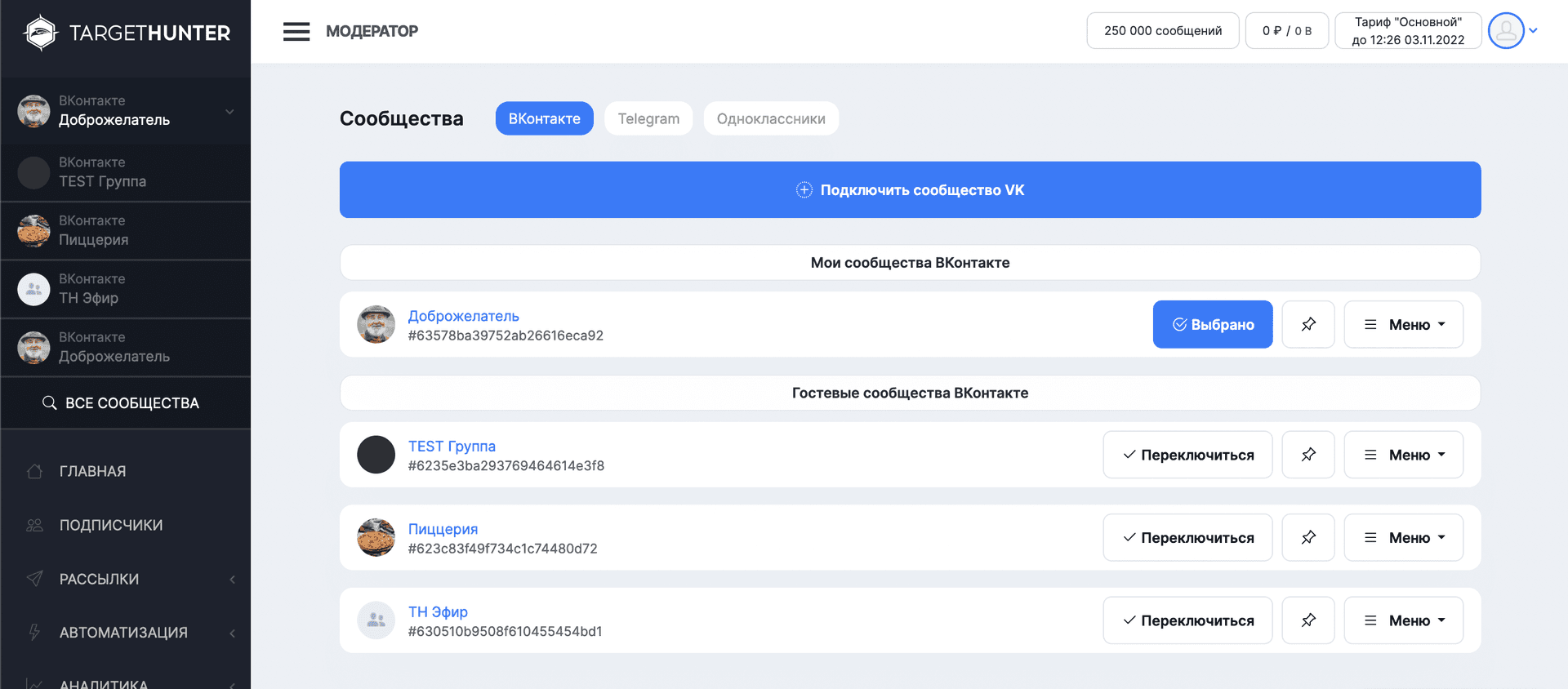This screenshot has height=689, width=1568.
Task: Pin the TEST Группа community
Action: pos(1307,455)
